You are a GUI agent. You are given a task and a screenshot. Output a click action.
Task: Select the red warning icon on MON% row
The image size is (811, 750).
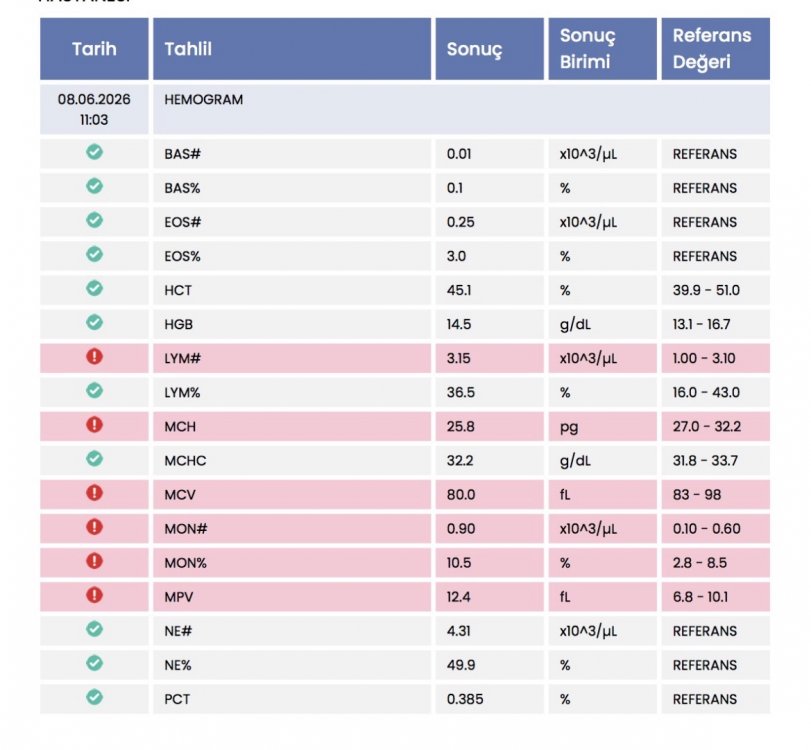click(x=94, y=561)
